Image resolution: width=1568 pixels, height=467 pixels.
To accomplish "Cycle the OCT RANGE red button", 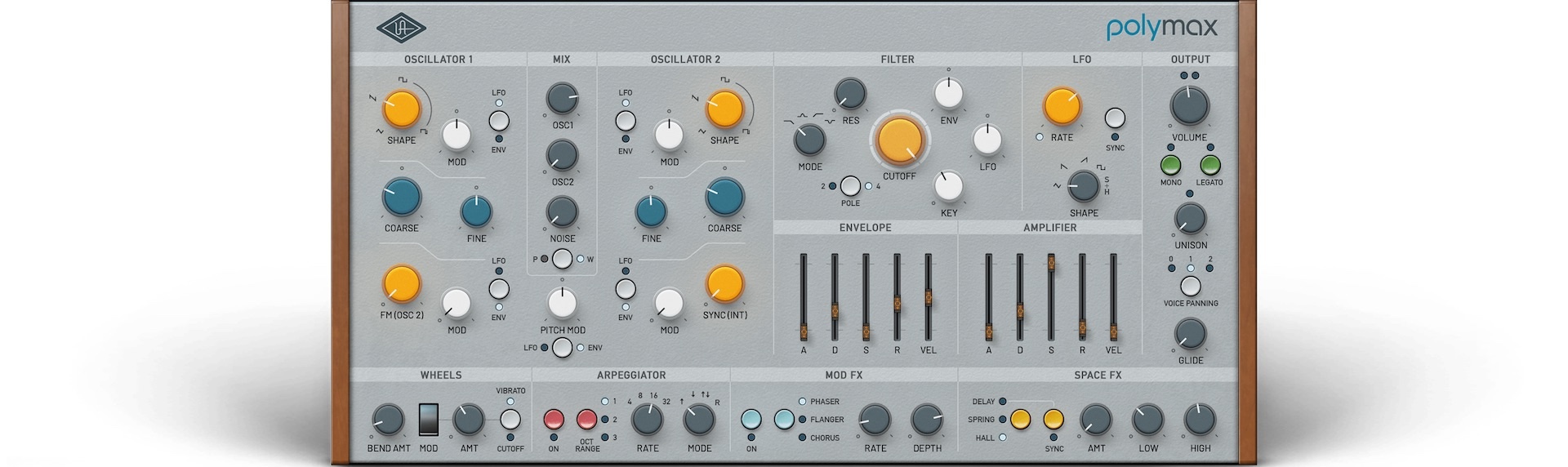I will point(586,420).
